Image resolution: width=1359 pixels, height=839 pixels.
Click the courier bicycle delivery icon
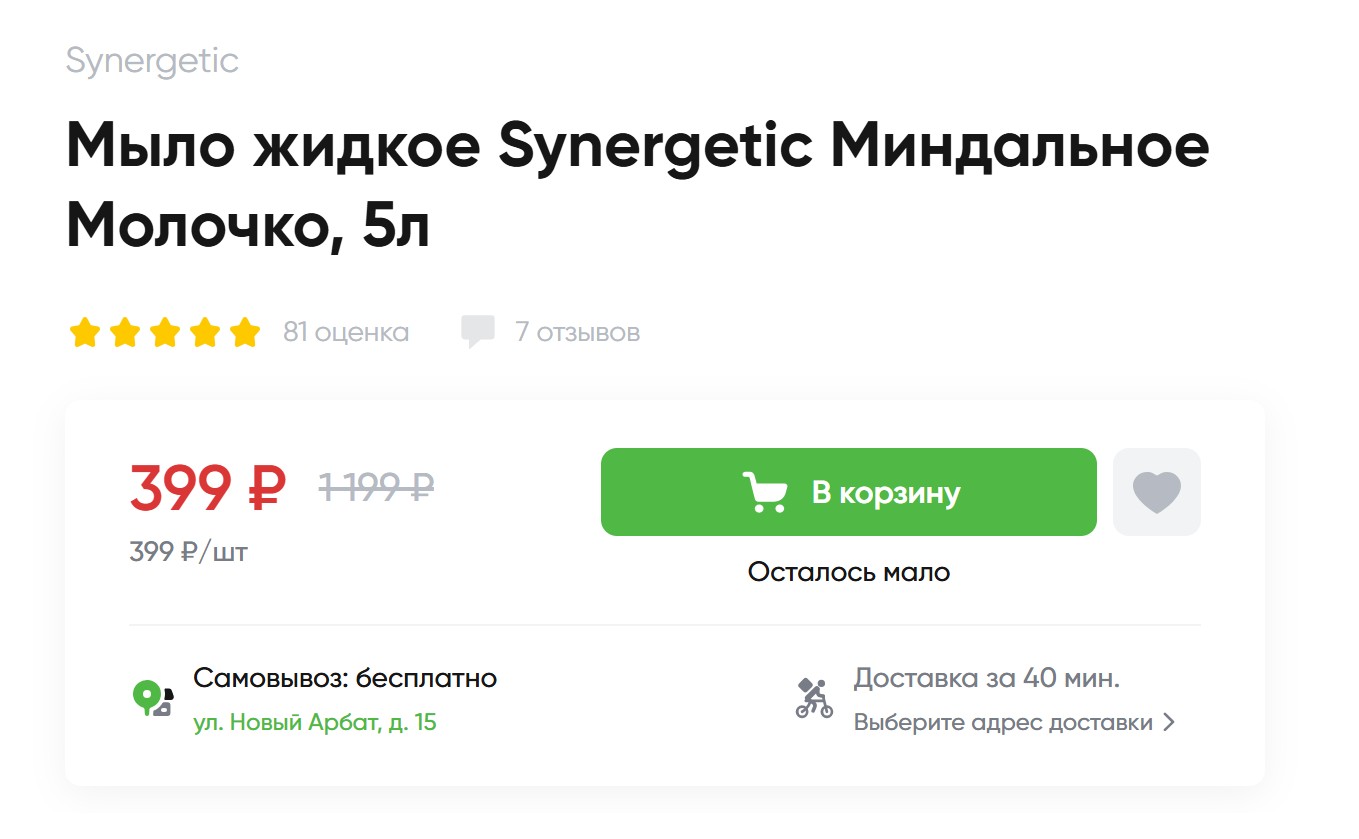[814, 698]
